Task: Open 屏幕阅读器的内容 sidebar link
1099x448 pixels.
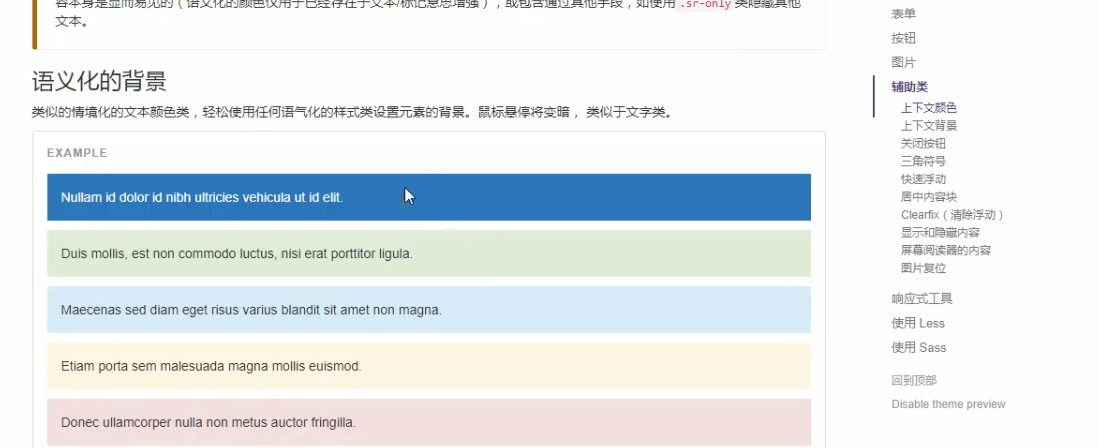Action: [x=946, y=250]
